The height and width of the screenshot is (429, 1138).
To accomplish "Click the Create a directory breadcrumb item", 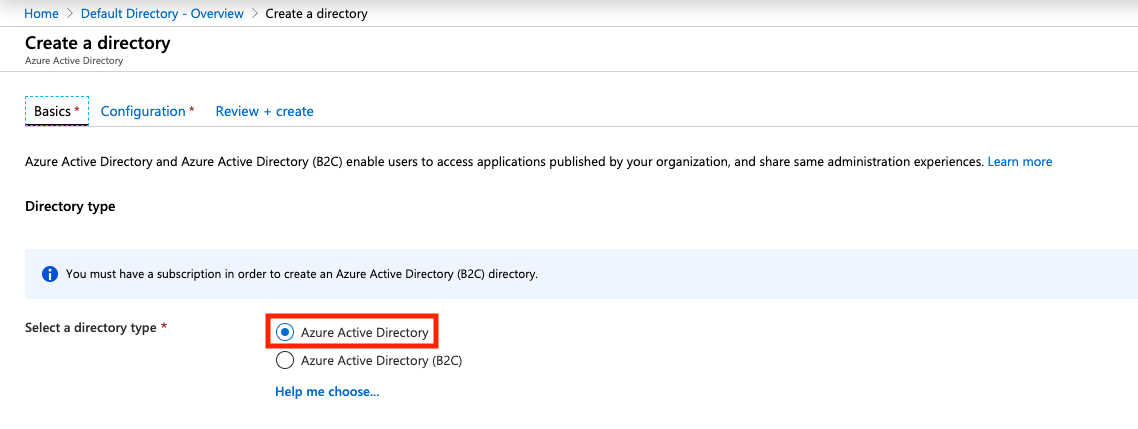I will pyautogui.click(x=316, y=14).
